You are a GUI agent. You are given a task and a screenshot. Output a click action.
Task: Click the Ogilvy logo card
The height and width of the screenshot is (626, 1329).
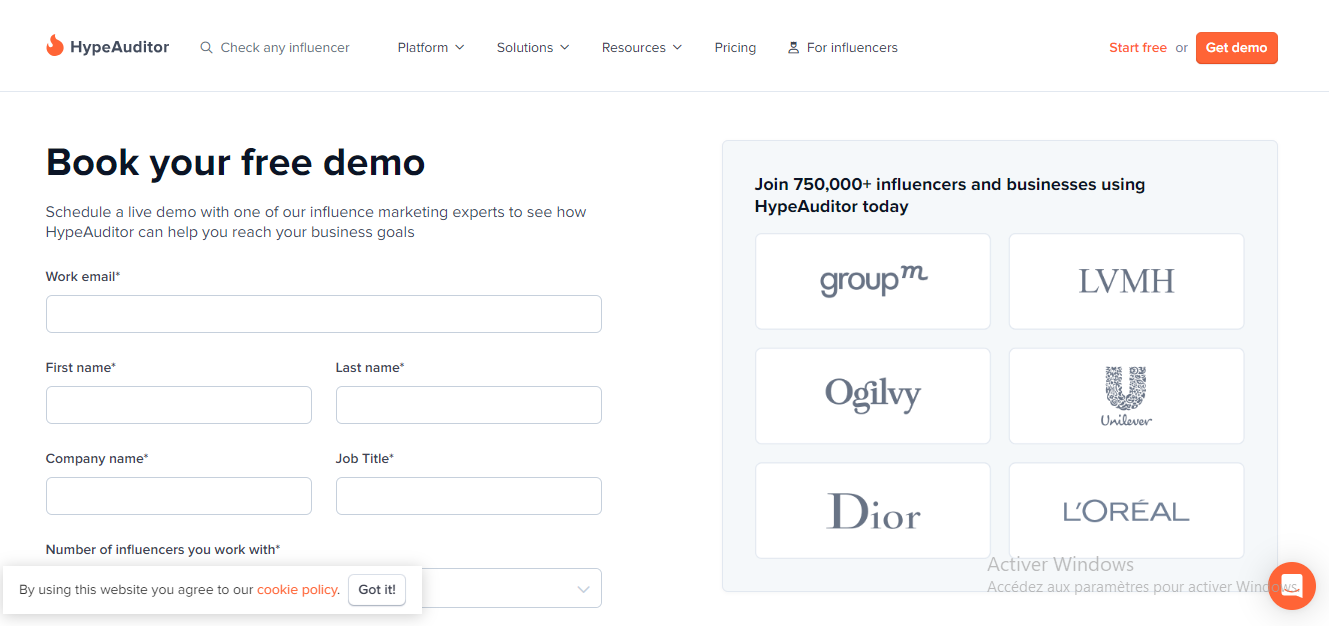873,396
